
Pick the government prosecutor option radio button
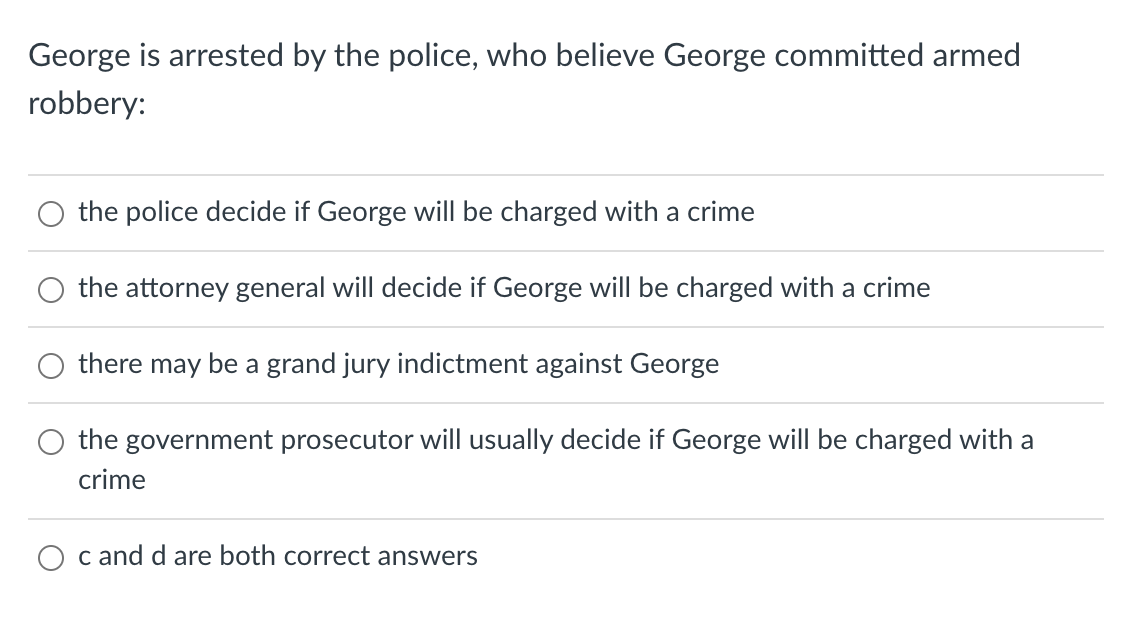(50, 442)
